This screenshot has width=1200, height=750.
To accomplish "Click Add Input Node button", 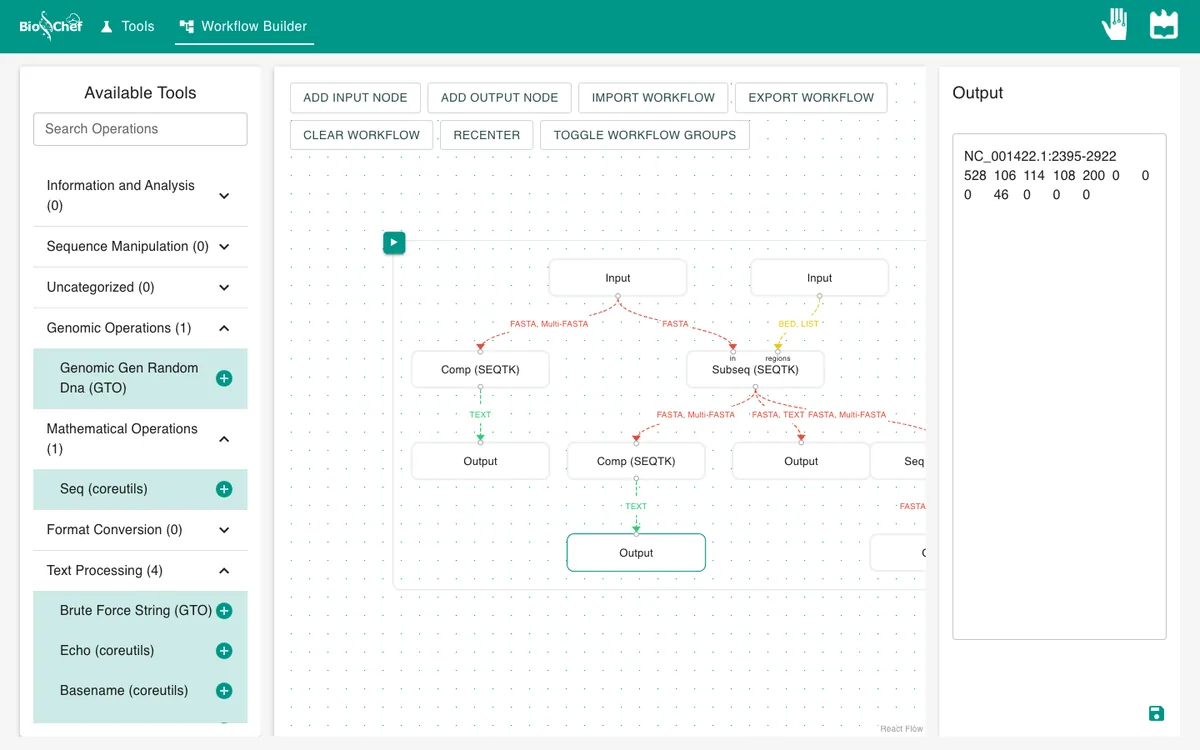I will pos(355,98).
